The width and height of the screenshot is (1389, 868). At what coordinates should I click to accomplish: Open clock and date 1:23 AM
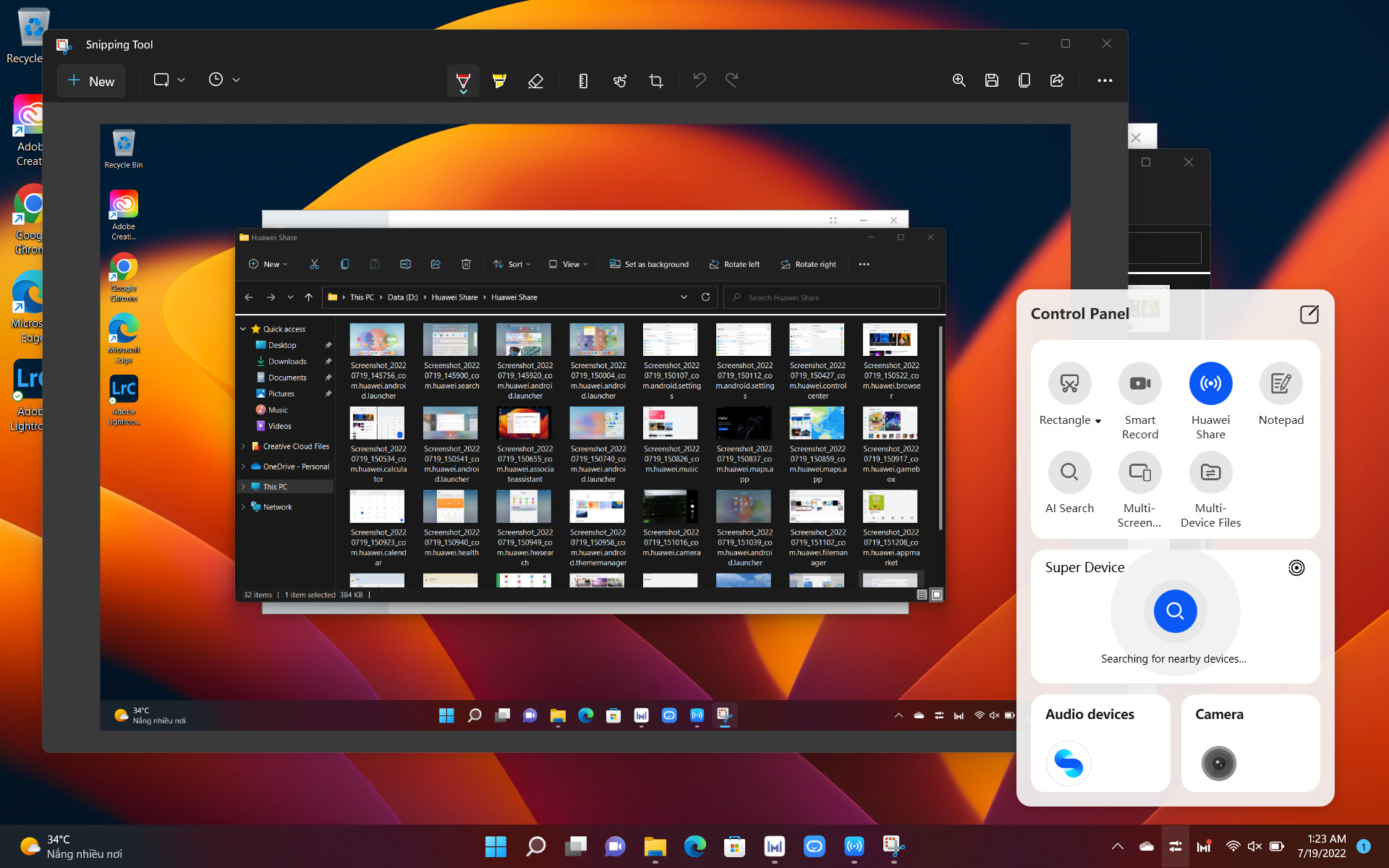click(x=1322, y=846)
